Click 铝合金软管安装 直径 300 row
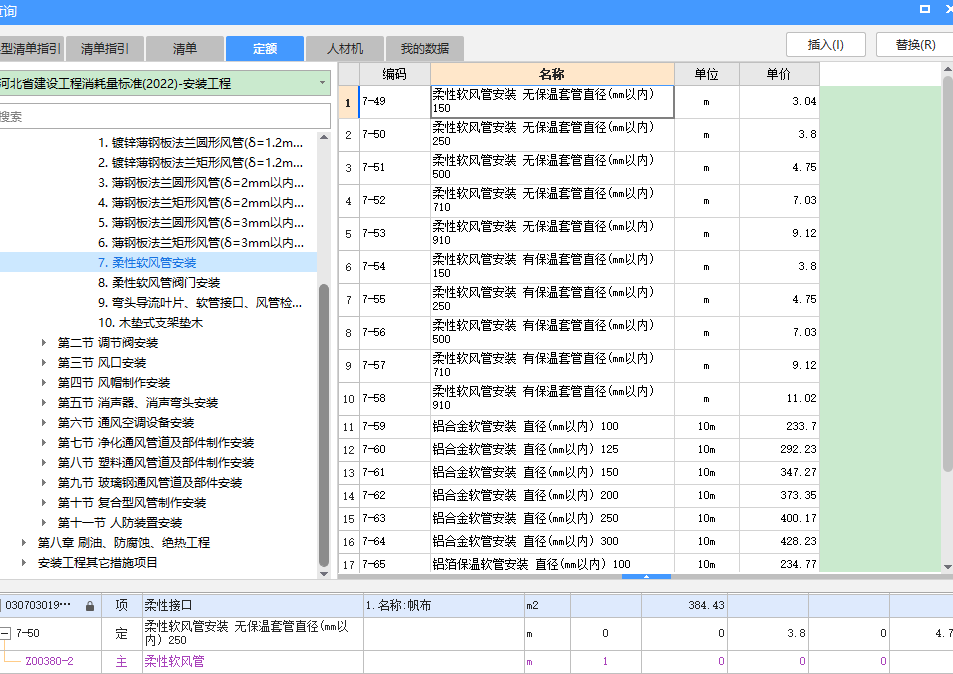The height and width of the screenshot is (674, 953). (579, 542)
